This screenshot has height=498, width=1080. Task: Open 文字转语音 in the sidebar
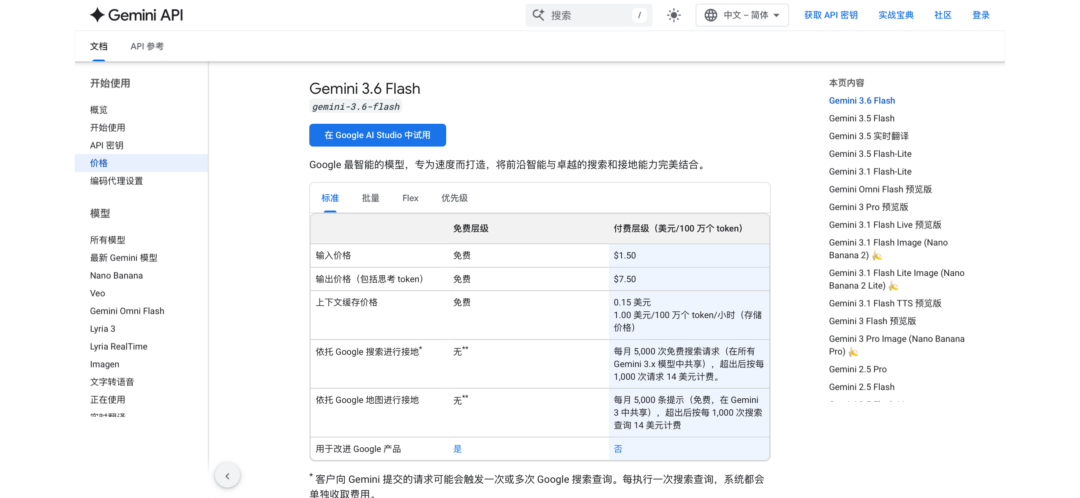coord(112,382)
